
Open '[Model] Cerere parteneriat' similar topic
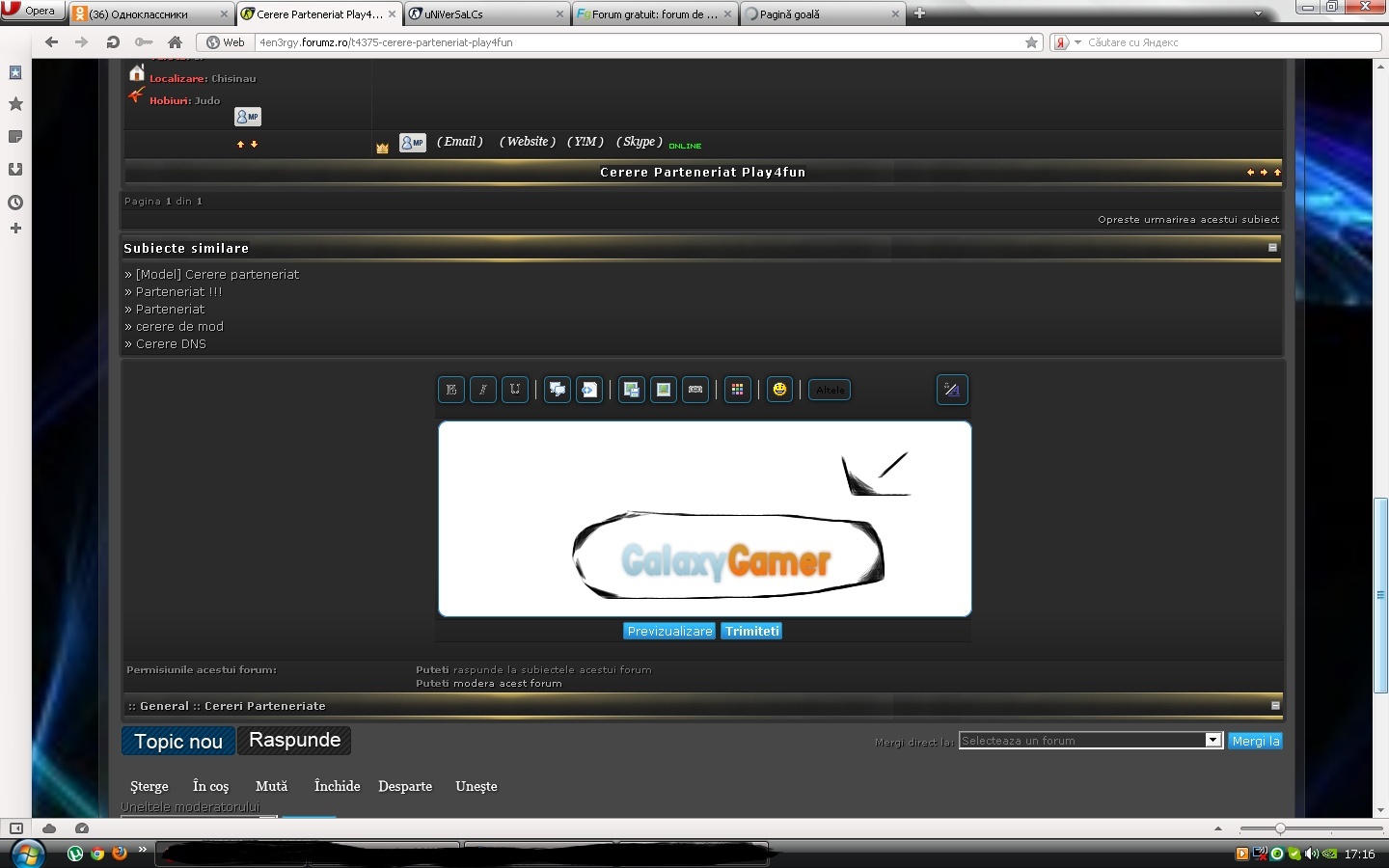(217, 275)
